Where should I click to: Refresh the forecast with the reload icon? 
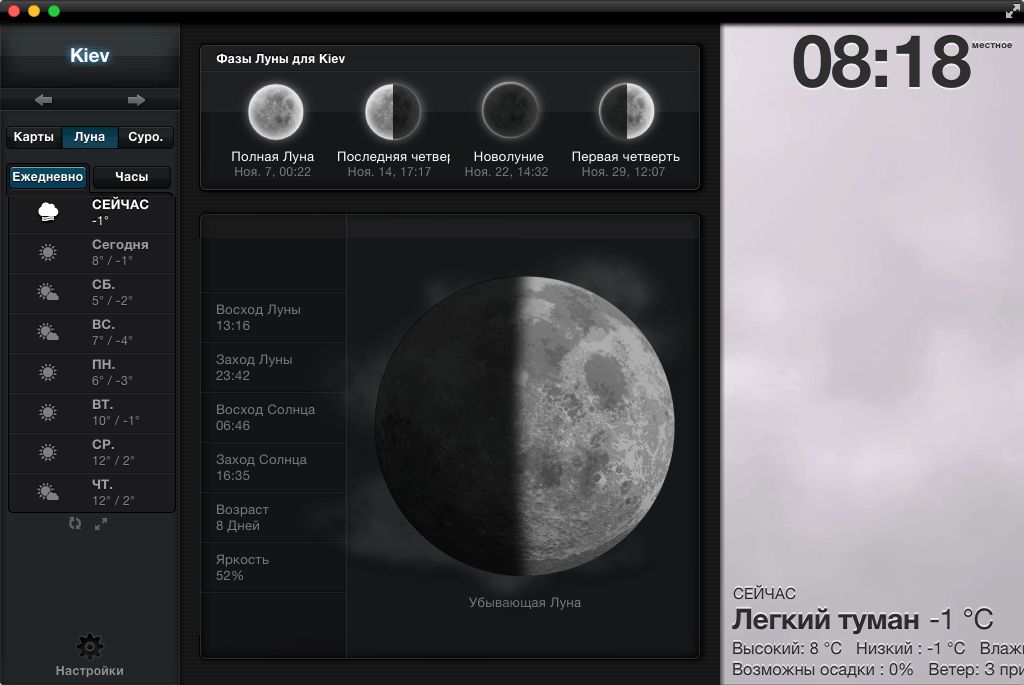pos(75,524)
